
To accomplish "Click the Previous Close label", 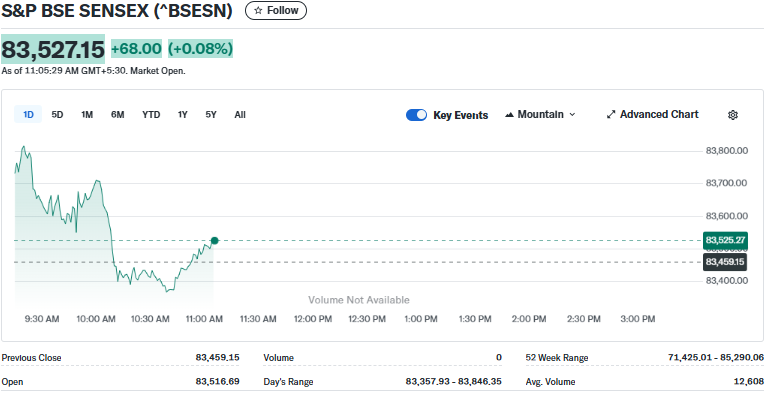I will pos(31,358).
